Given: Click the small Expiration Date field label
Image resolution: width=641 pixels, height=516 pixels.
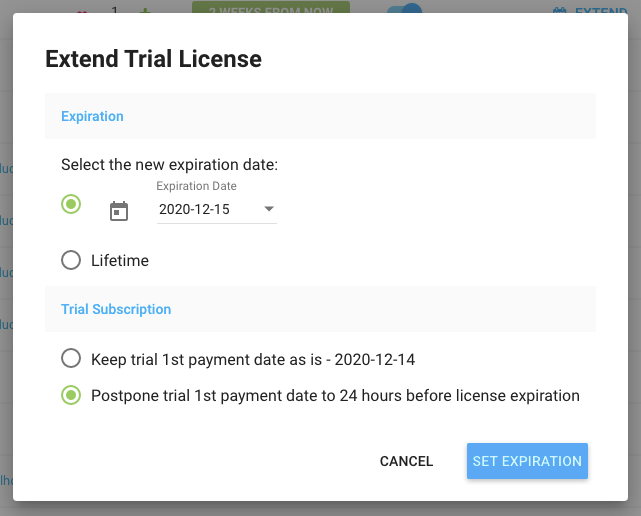Looking at the screenshot, I should tap(197, 186).
